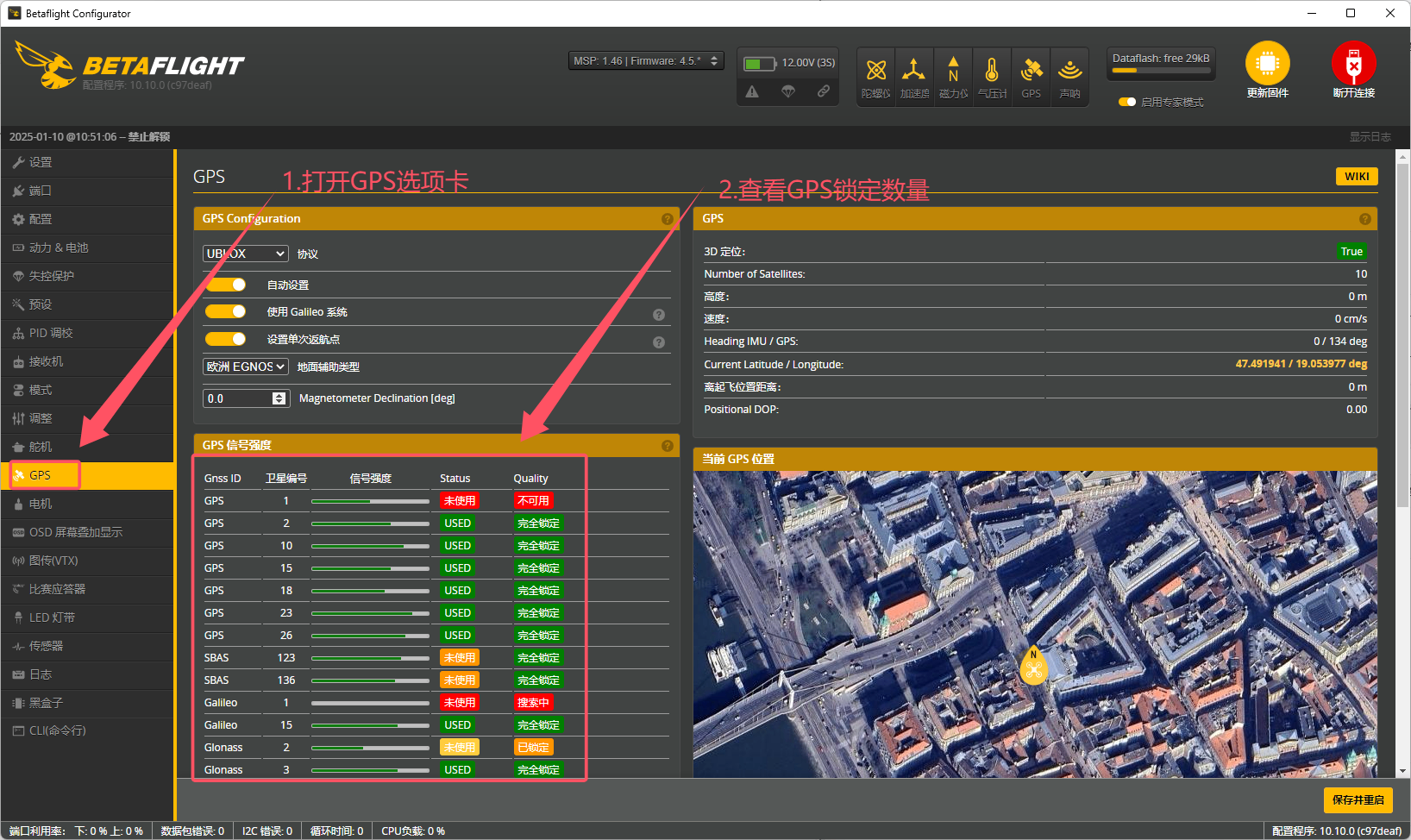Open the 传感器 (Sensors) tab
This screenshot has height=840, width=1411.
point(87,646)
